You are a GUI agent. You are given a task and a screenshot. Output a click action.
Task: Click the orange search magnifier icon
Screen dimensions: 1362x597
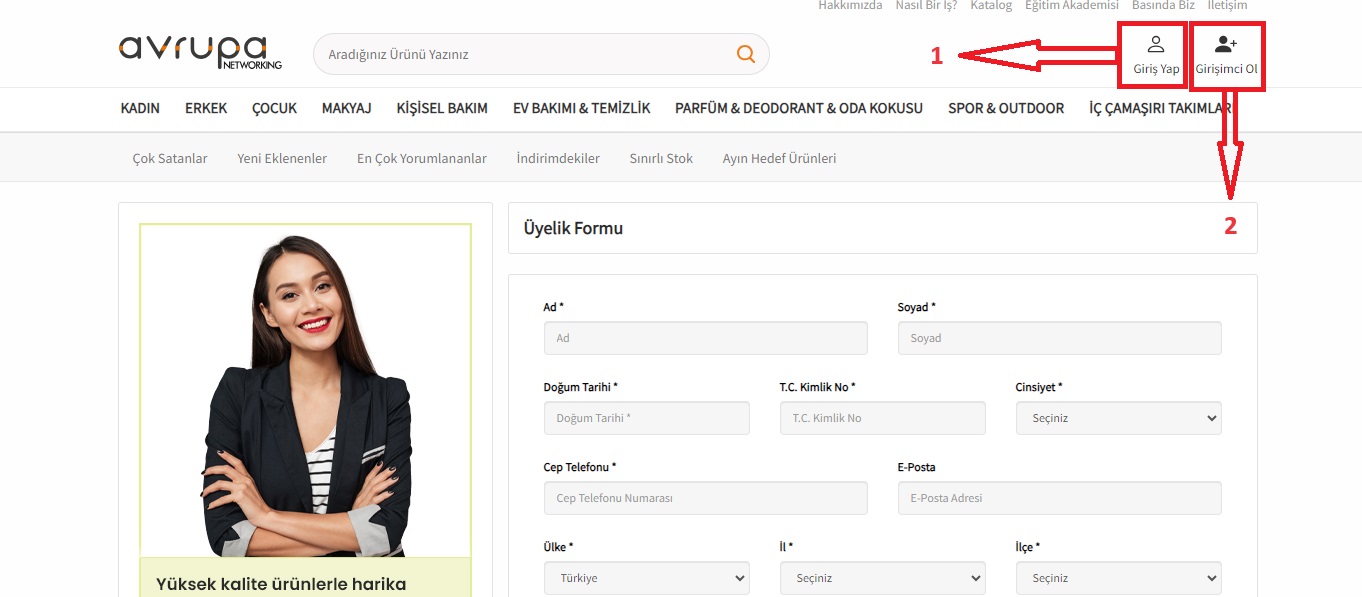(745, 54)
